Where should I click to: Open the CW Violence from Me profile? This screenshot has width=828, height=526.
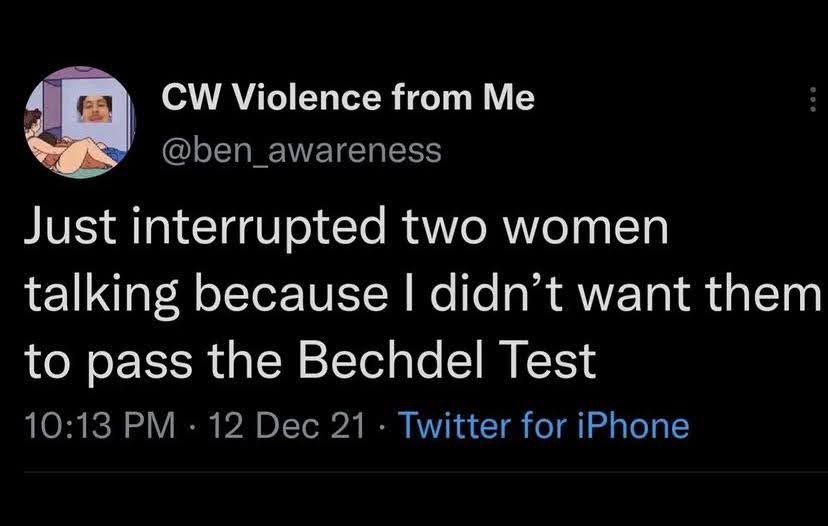coord(348,98)
